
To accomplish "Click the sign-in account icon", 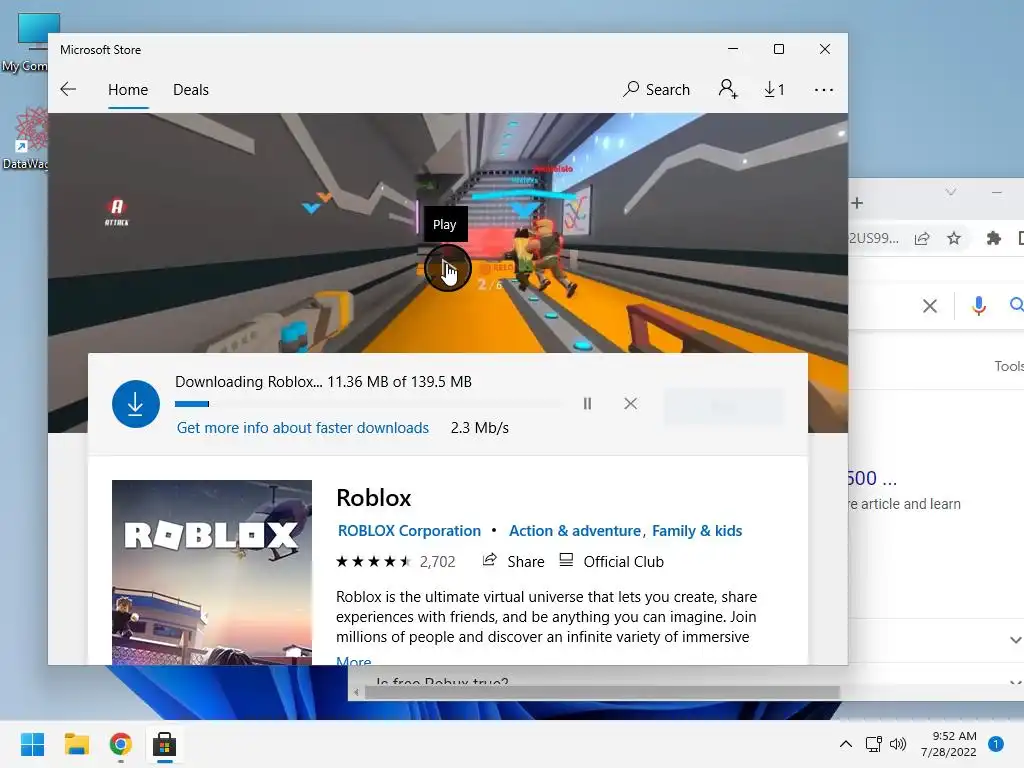I will (x=728, y=89).
